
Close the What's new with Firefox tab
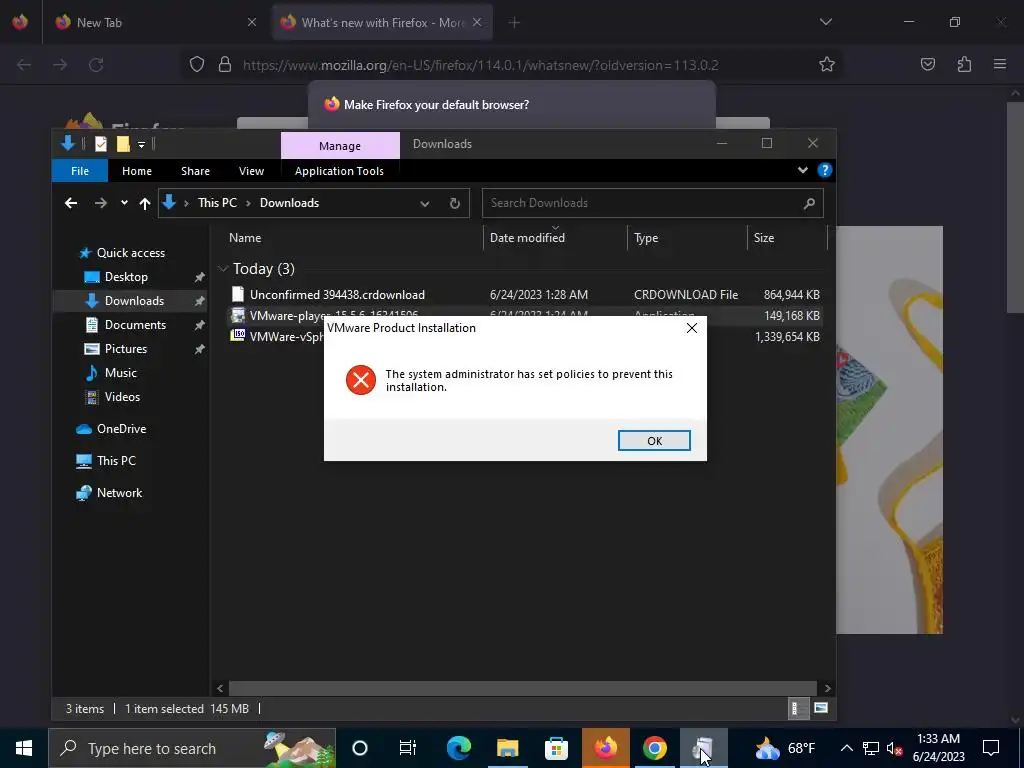click(477, 22)
